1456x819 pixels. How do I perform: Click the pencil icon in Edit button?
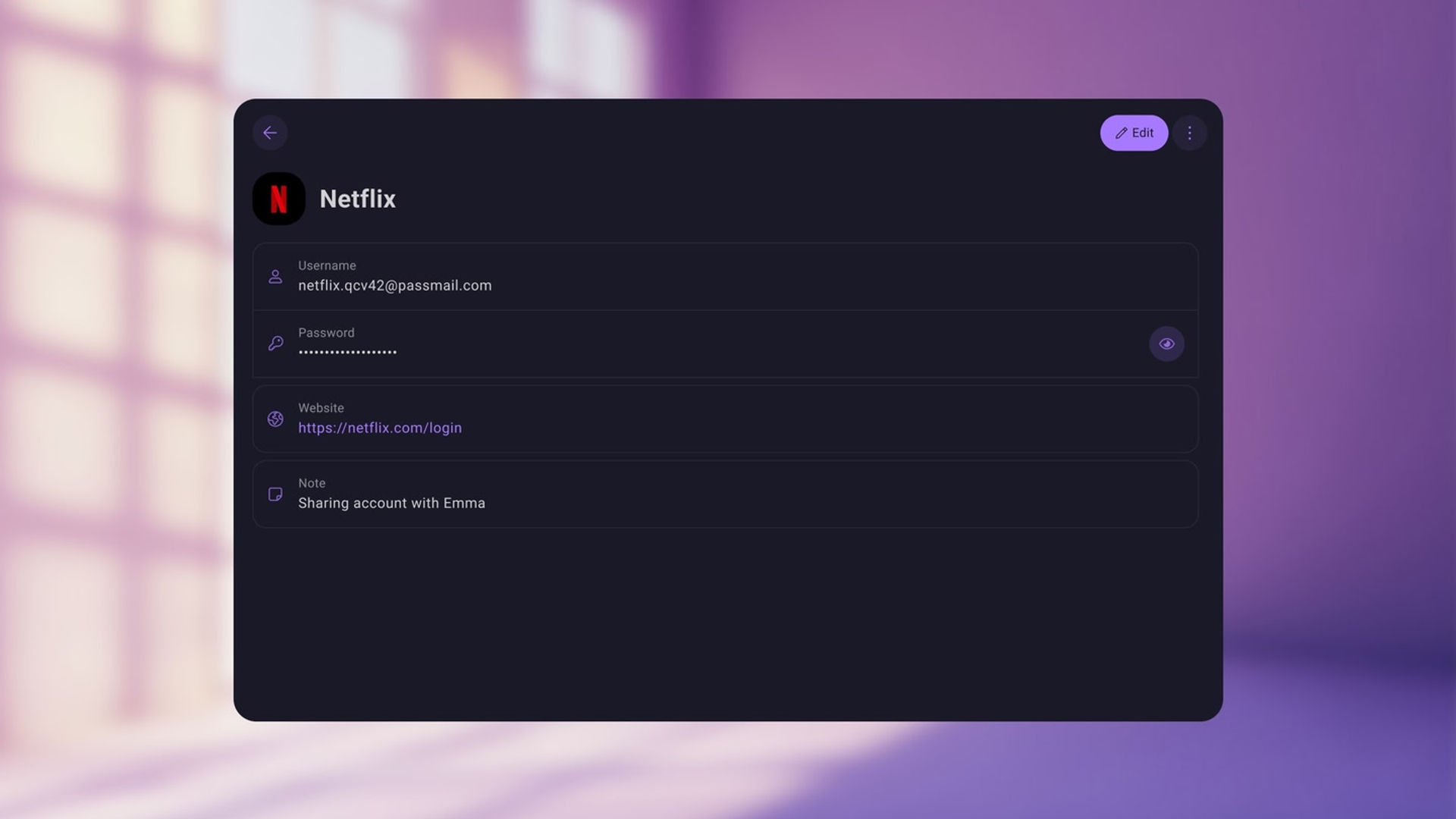coord(1121,133)
